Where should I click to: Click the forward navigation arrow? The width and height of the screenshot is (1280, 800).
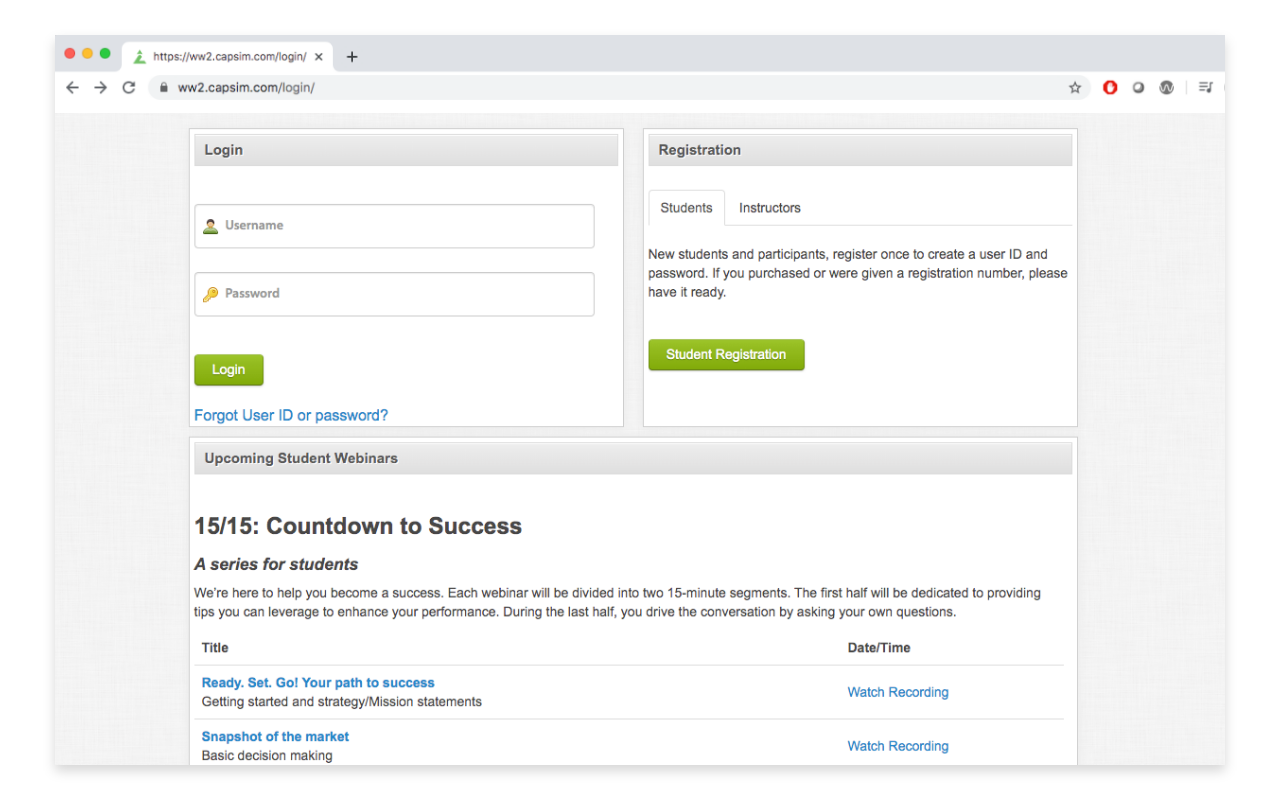(100, 88)
